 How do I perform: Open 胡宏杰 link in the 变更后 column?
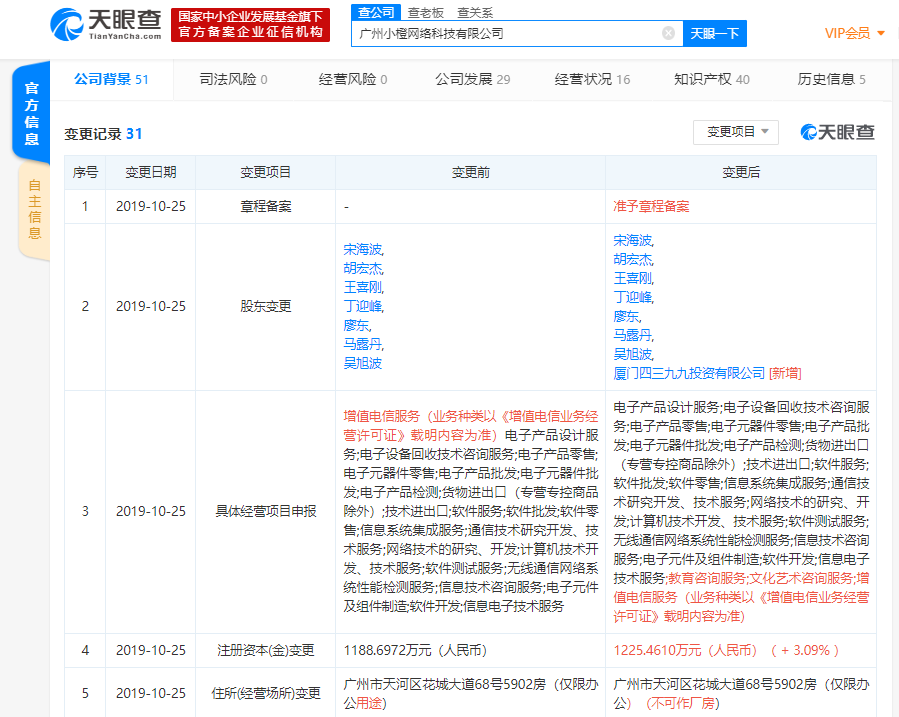pos(632,259)
